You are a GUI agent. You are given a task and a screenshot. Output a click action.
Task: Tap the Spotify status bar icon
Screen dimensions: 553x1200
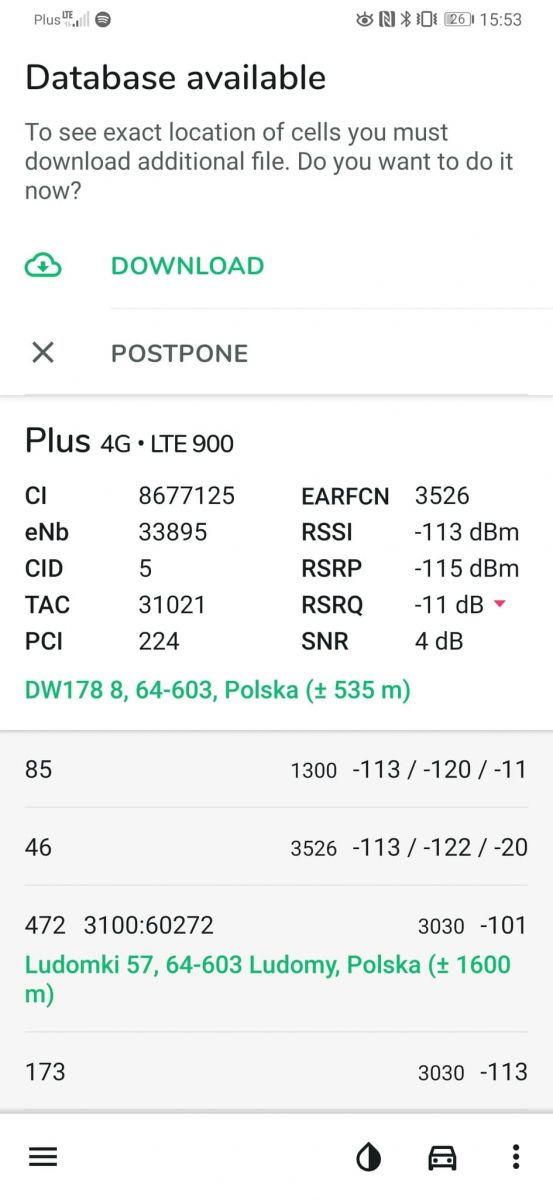(104, 19)
